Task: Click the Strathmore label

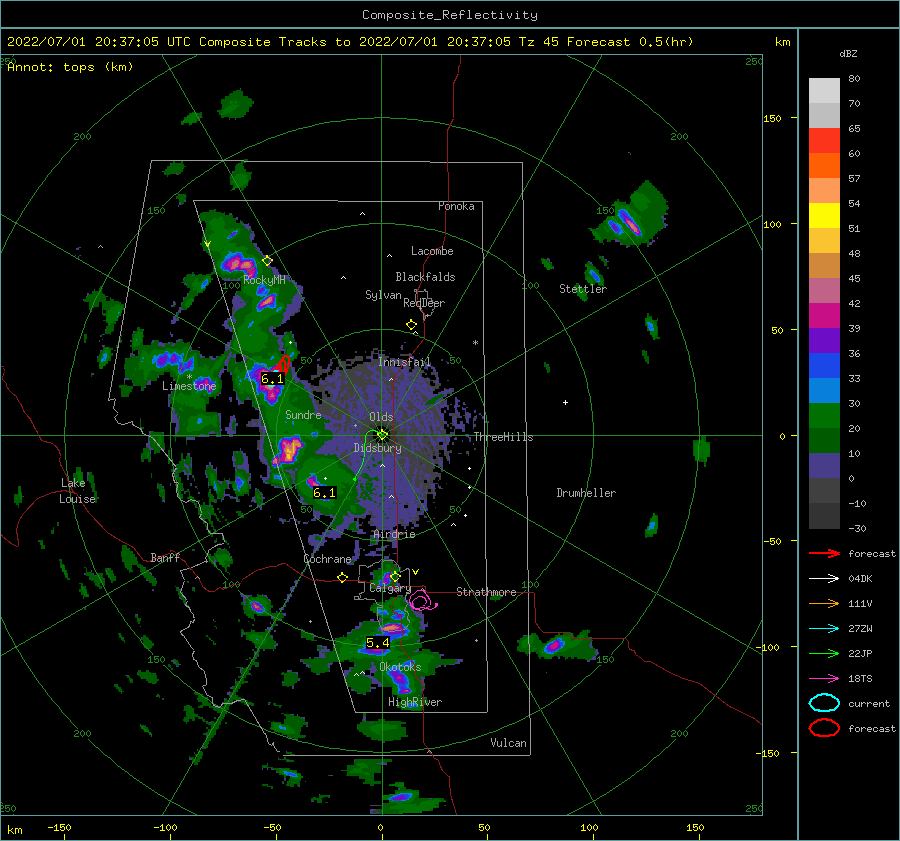Action: click(x=486, y=592)
